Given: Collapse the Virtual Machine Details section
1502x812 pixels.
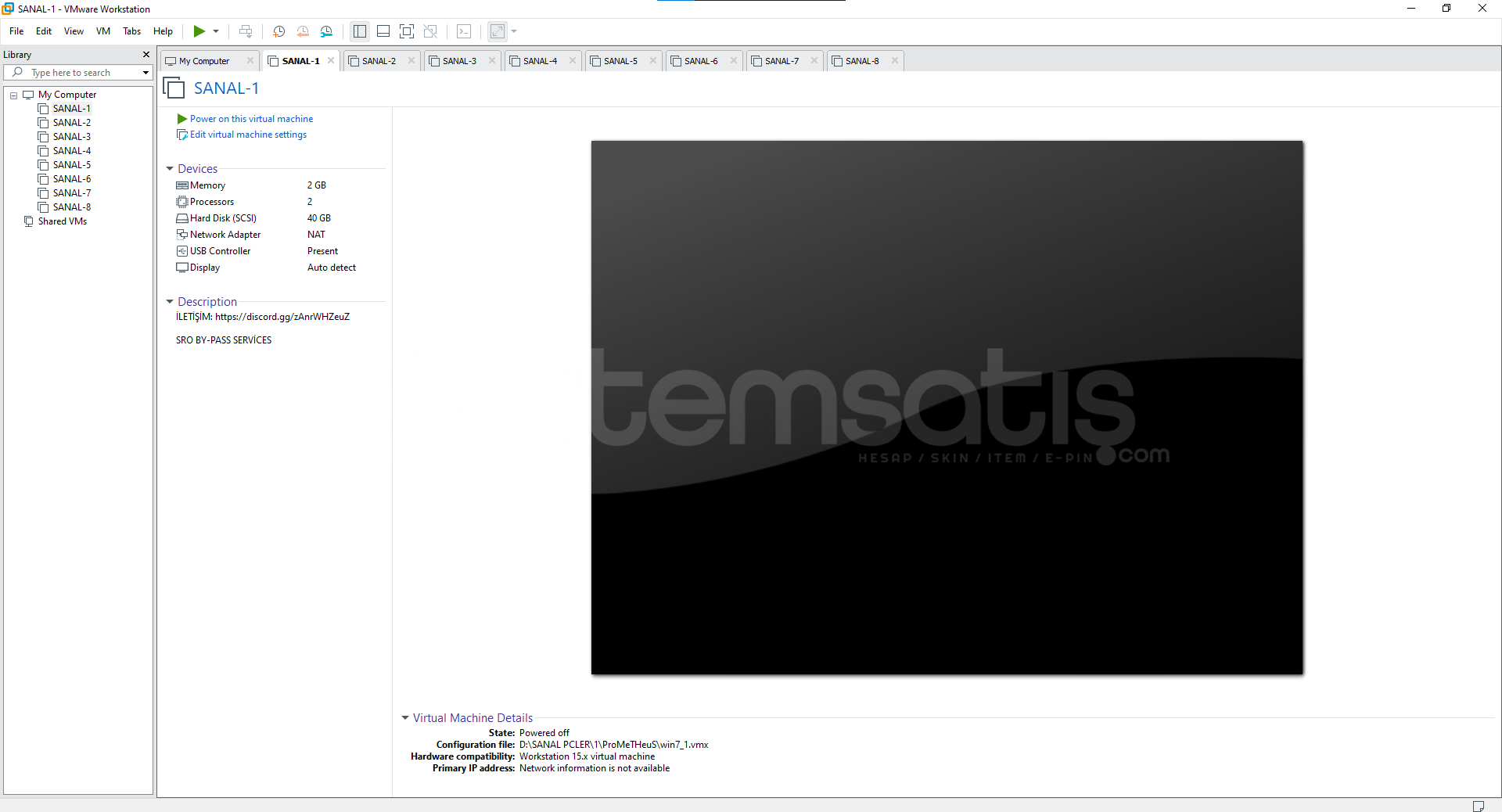Looking at the screenshot, I should tap(405, 718).
